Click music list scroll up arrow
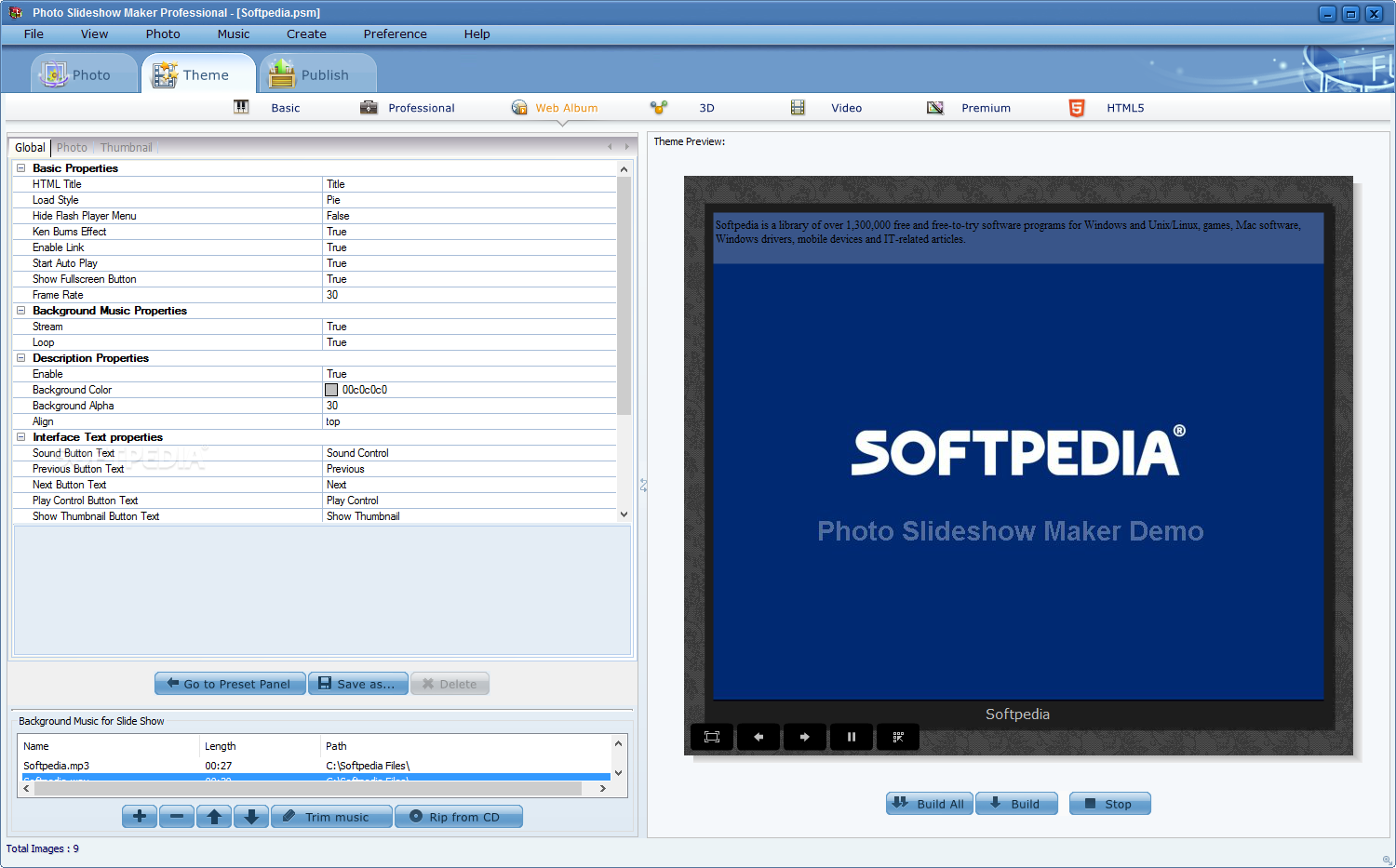Viewport: 1396px width, 868px height. click(618, 743)
